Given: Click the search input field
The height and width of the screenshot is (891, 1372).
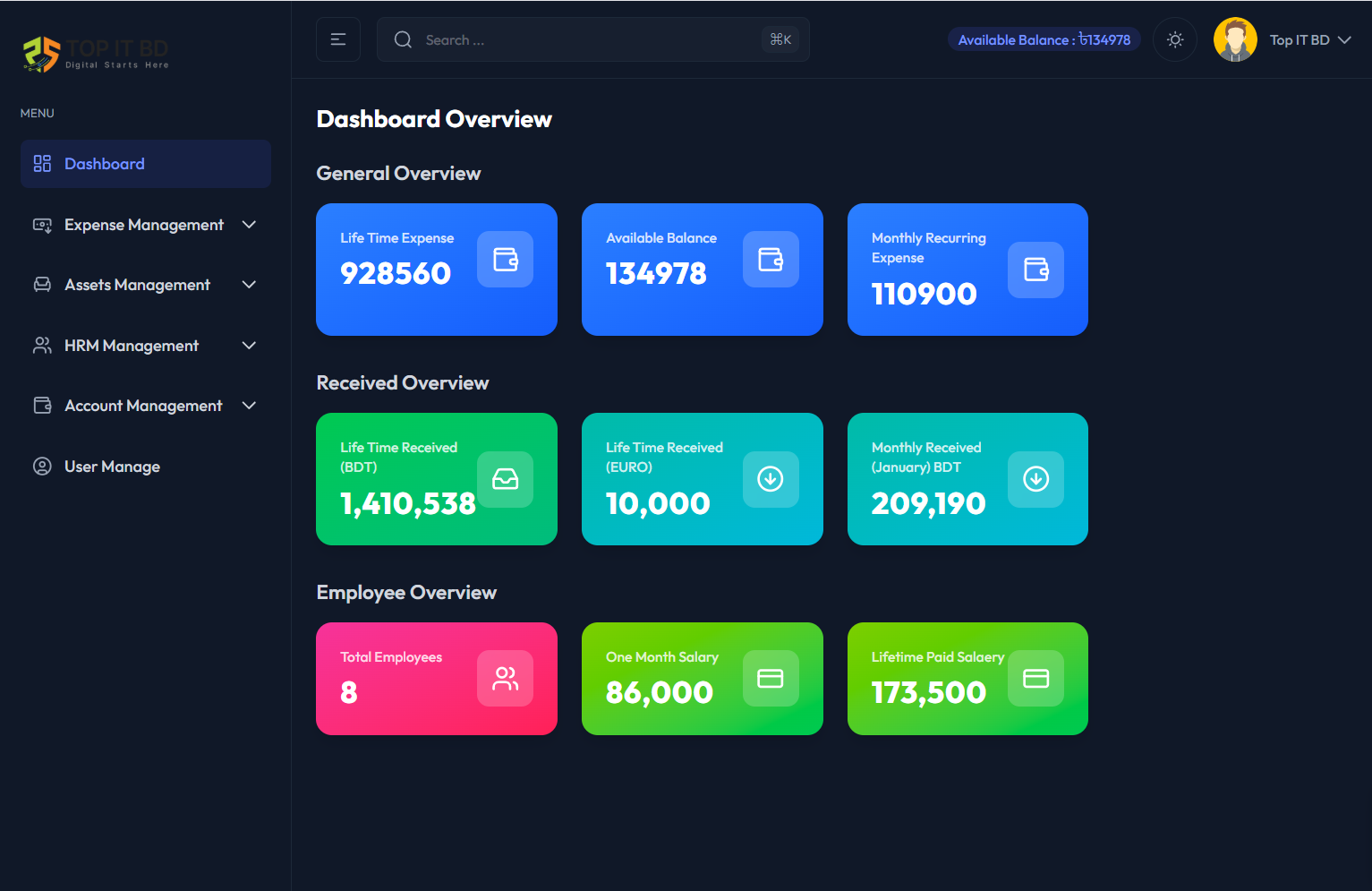Looking at the screenshot, I should coord(573,39).
